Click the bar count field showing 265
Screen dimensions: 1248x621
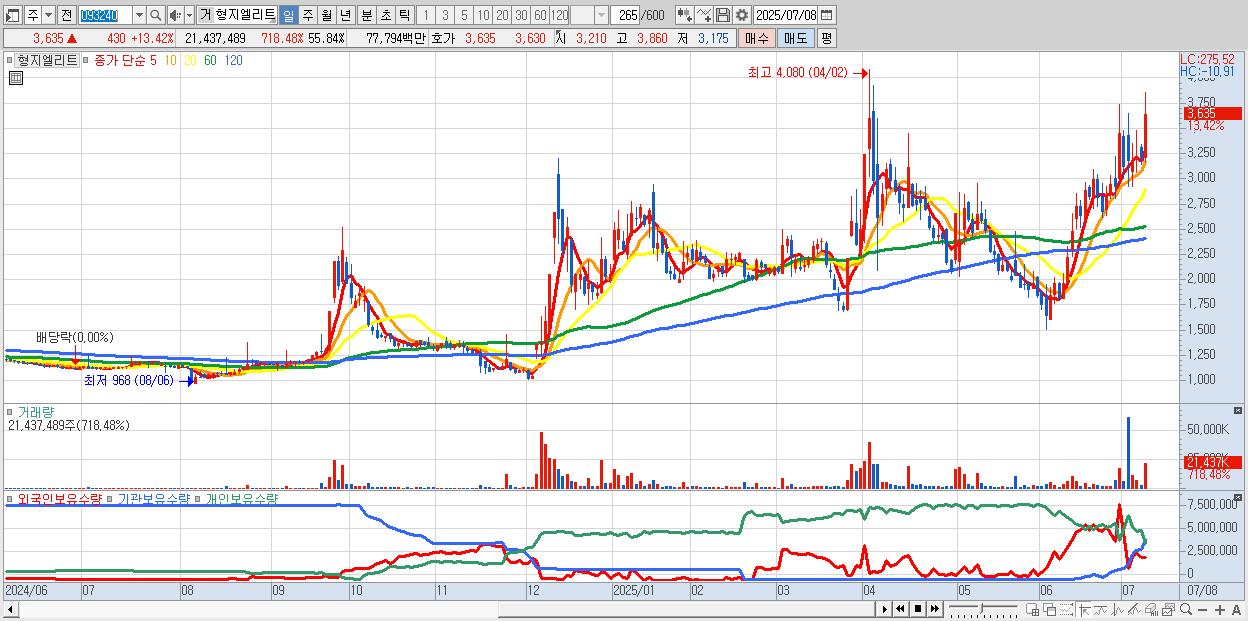click(x=626, y=15)
